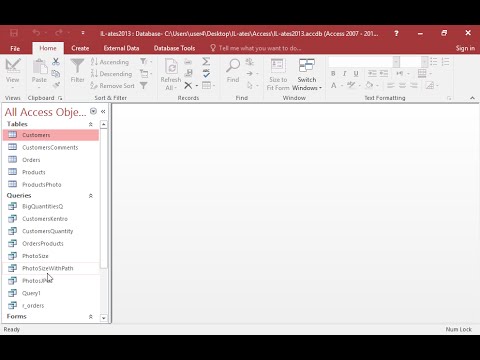Open the Switch Windows menu
The image size is (480, 360).
pyautogui.click(x=307, y=75)
